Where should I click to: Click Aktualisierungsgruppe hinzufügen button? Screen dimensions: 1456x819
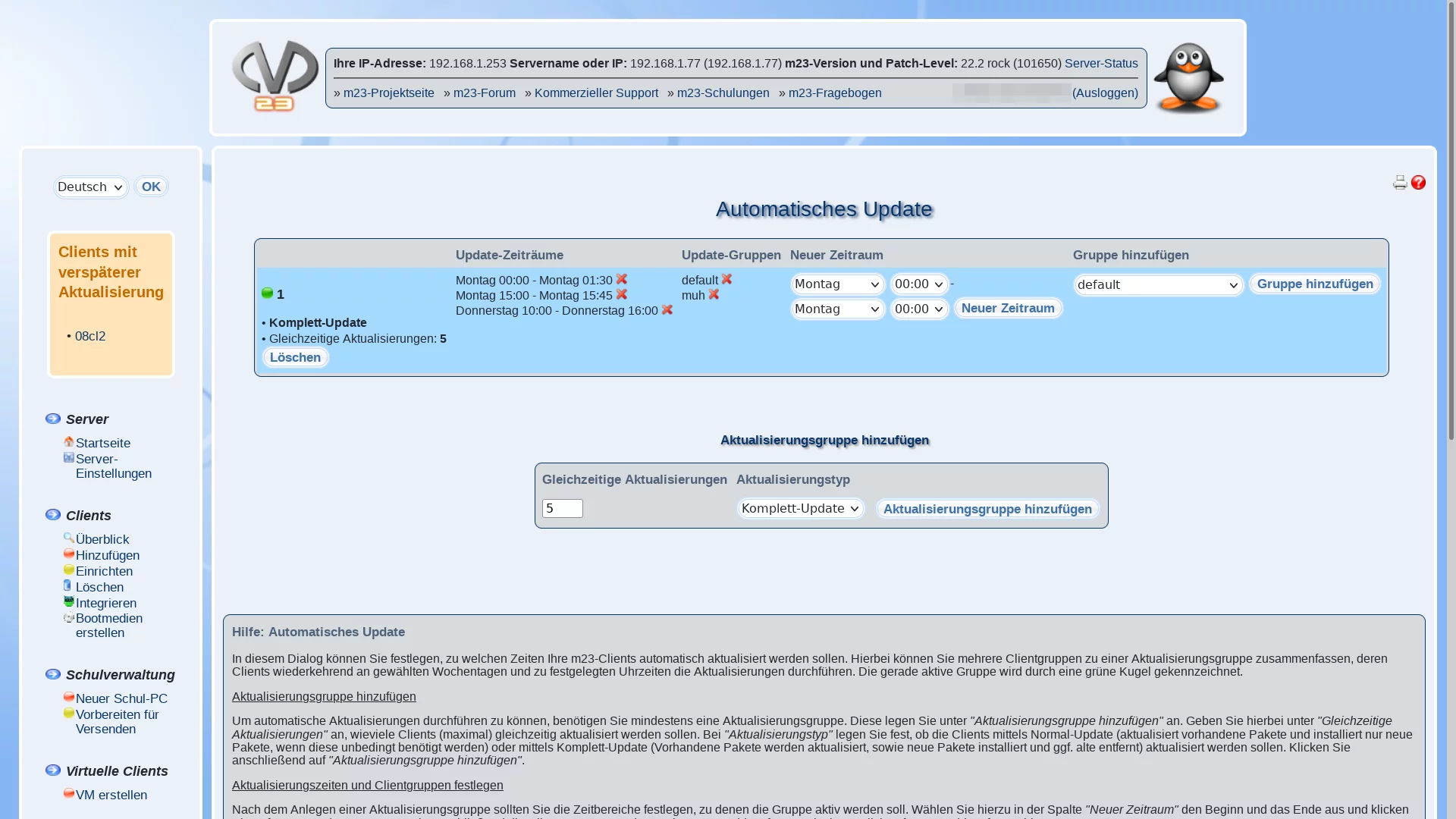987,509
